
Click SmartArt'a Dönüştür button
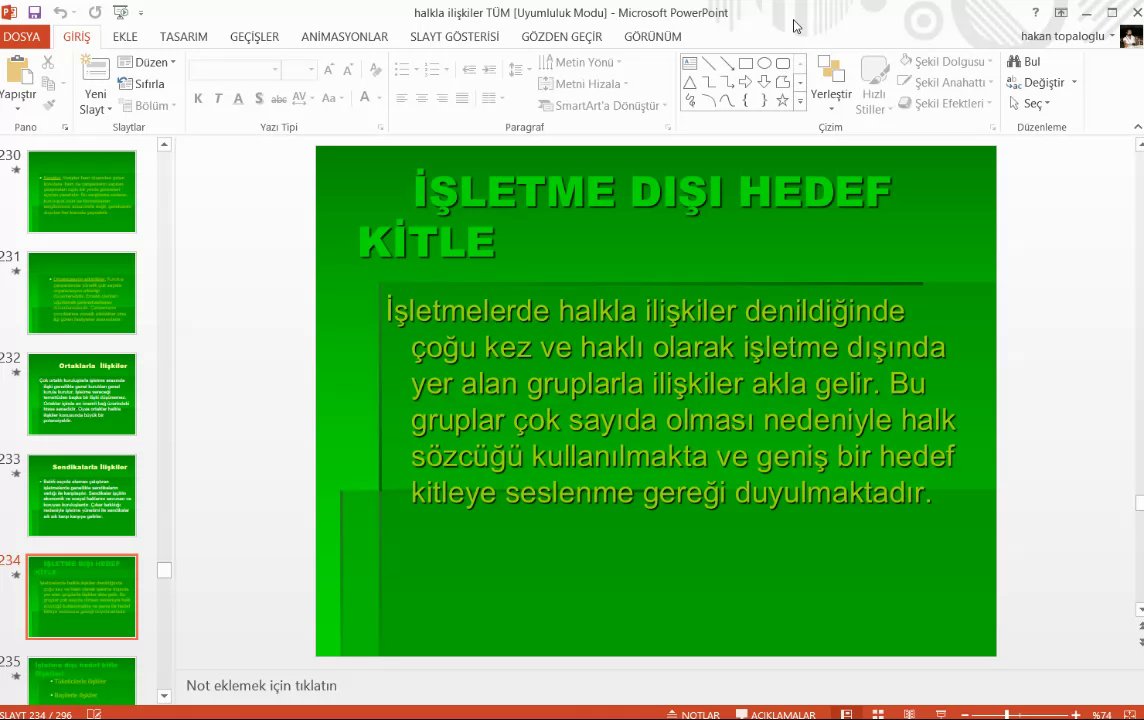(603, 105)
